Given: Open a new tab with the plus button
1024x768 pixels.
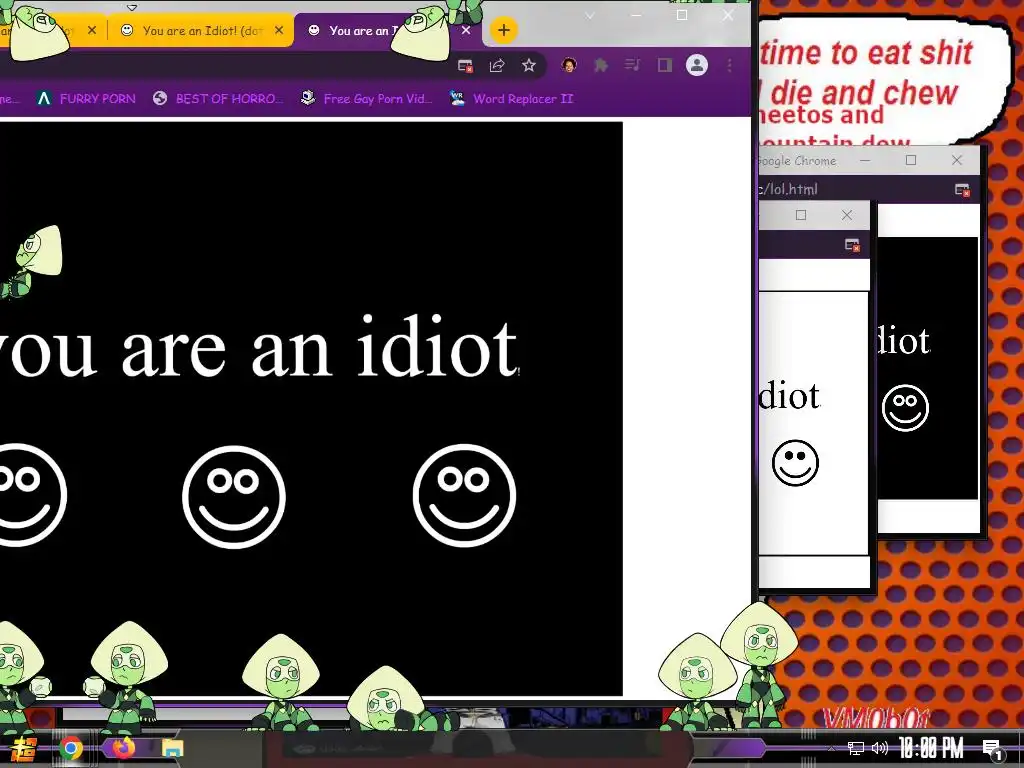Looking at the screenshot, I should click(x=504, y=30).
